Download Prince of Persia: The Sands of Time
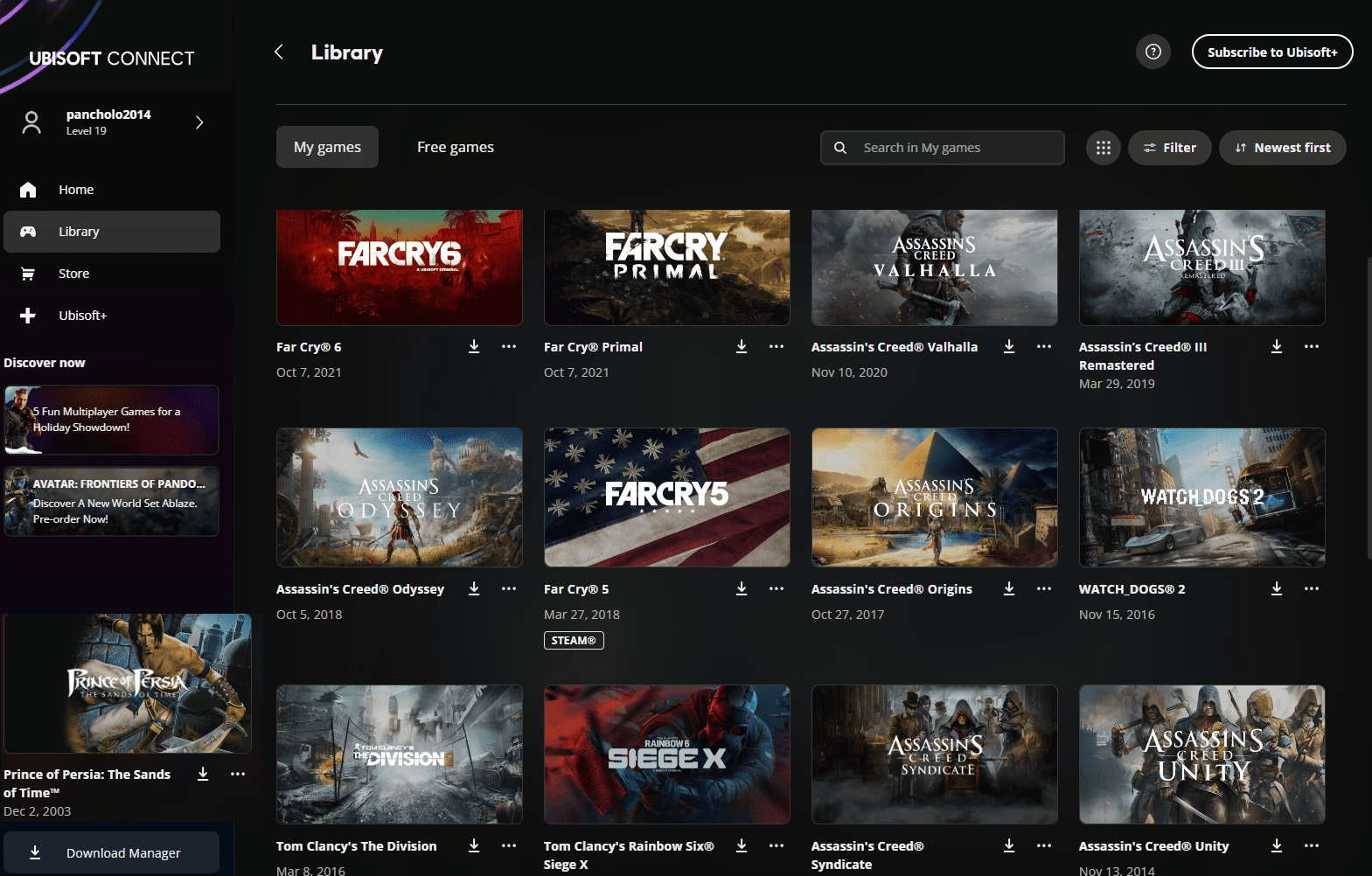 point(203,774)
